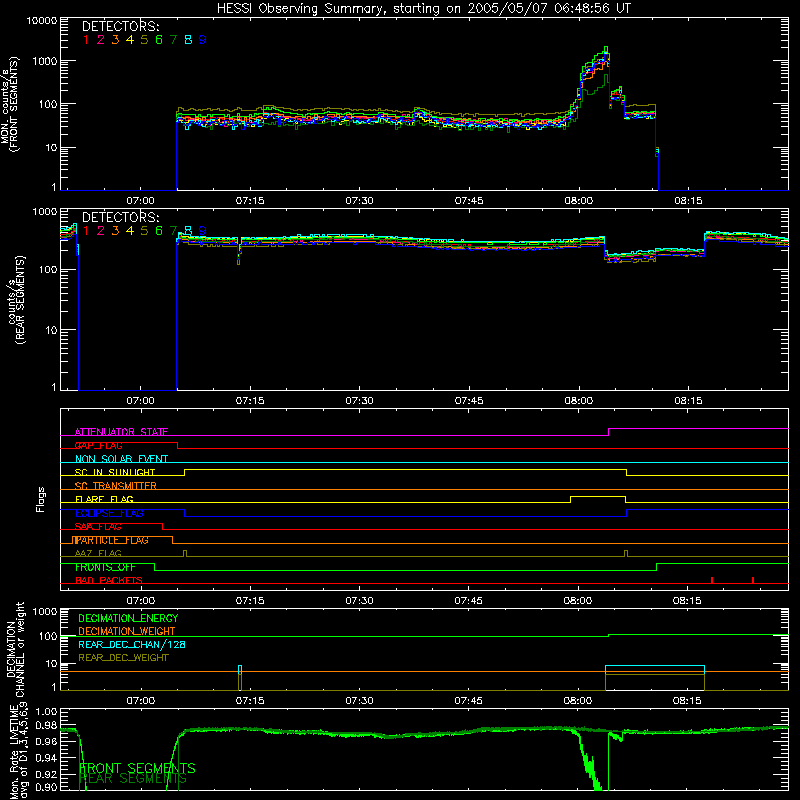Viewport: 800px width, 800px height.
Task: Click red detector 1 in rear segments legend
Action: (86, 231)
